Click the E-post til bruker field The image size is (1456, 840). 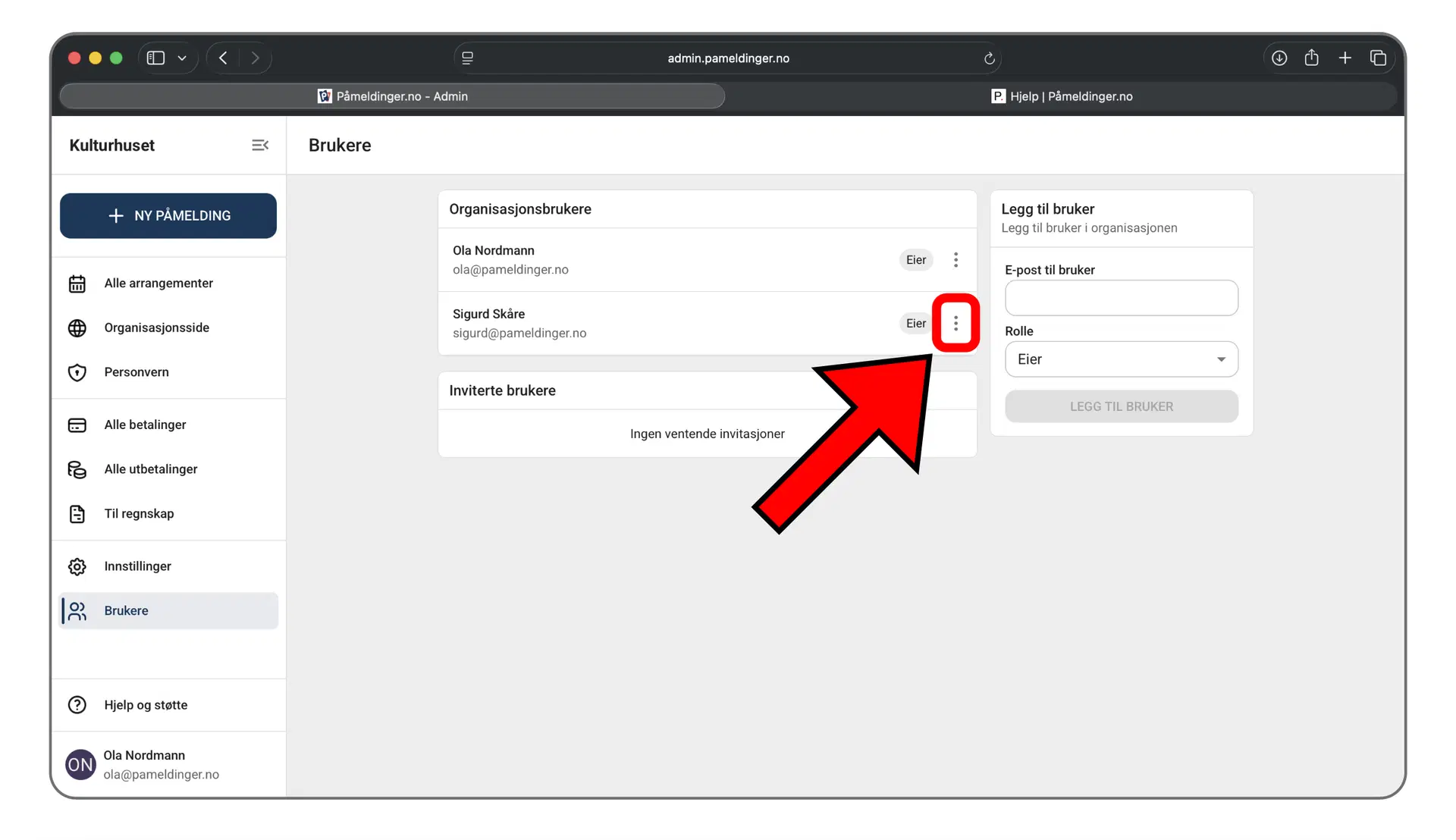point(1121,298)
